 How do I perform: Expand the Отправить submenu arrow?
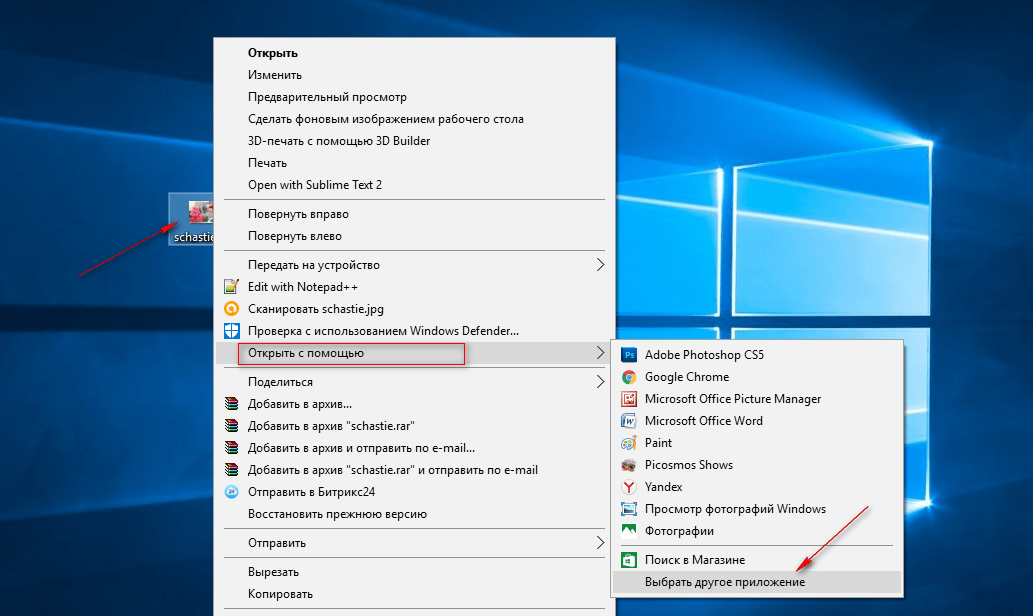tap(600, 543)
